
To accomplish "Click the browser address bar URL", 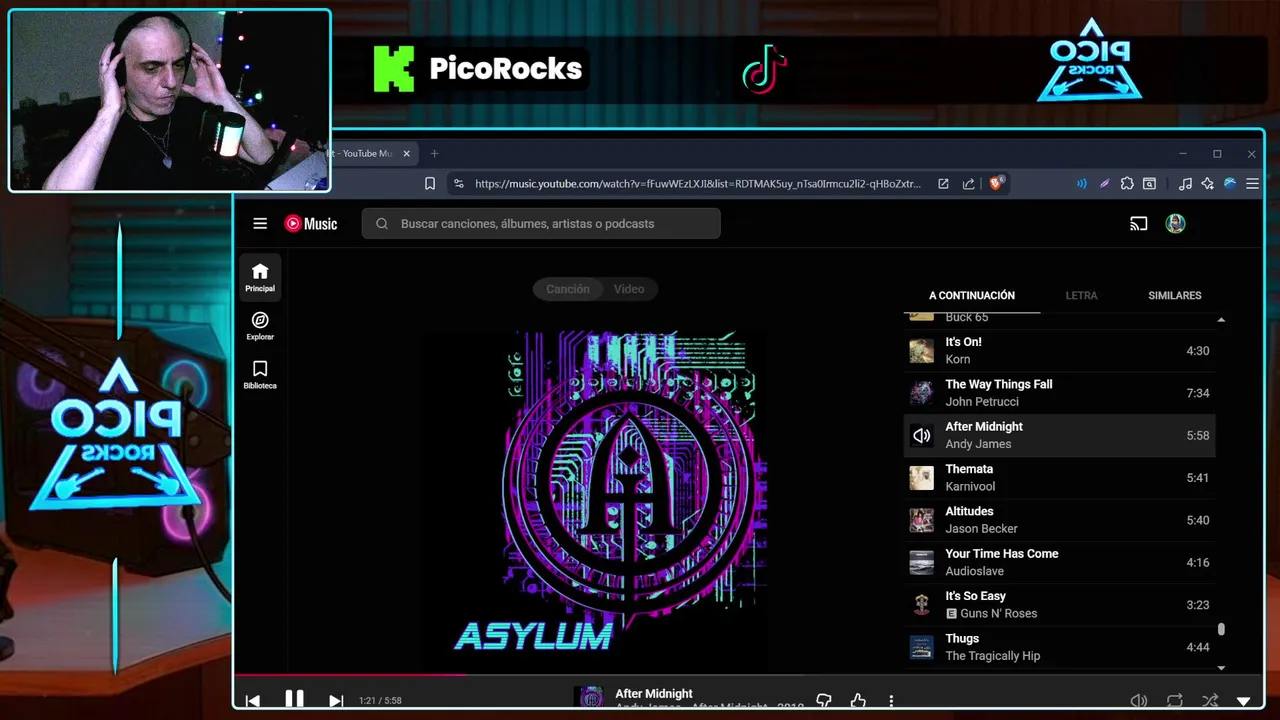I will point(698,184).
